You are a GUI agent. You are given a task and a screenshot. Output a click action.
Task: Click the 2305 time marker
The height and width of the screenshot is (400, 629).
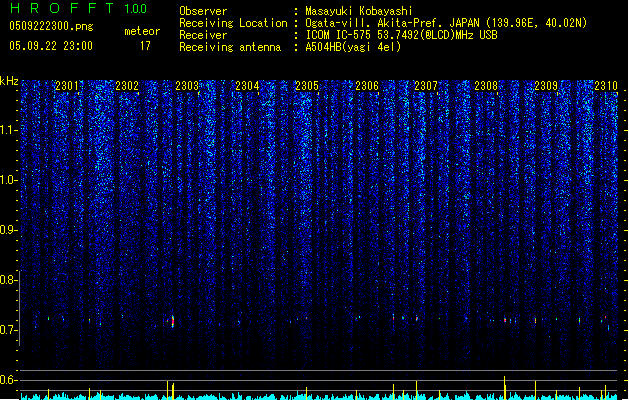(307, 86)
